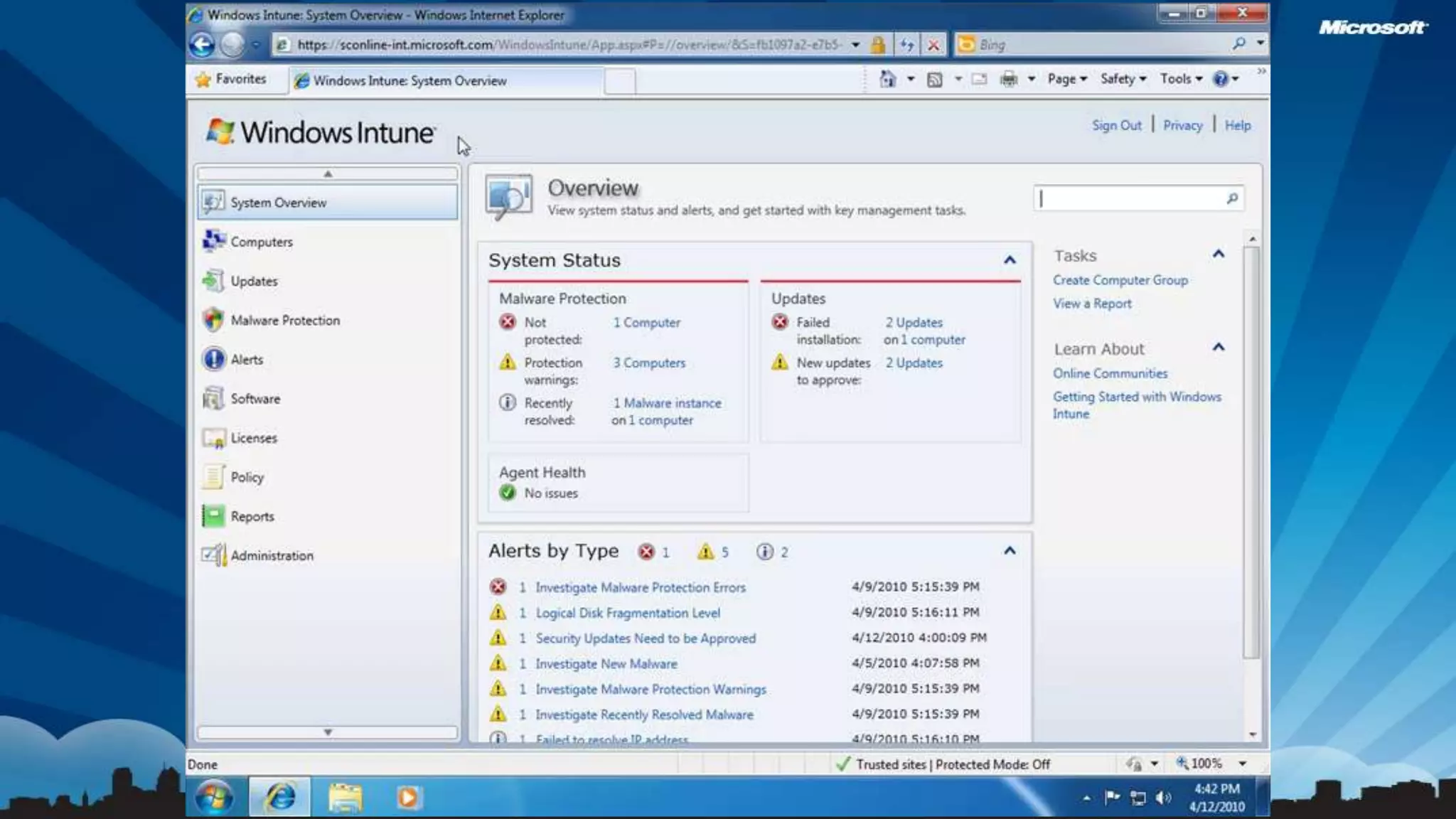
Task: Click the Windows Start button
Action: pyautogui.click(x=214, y=797)
